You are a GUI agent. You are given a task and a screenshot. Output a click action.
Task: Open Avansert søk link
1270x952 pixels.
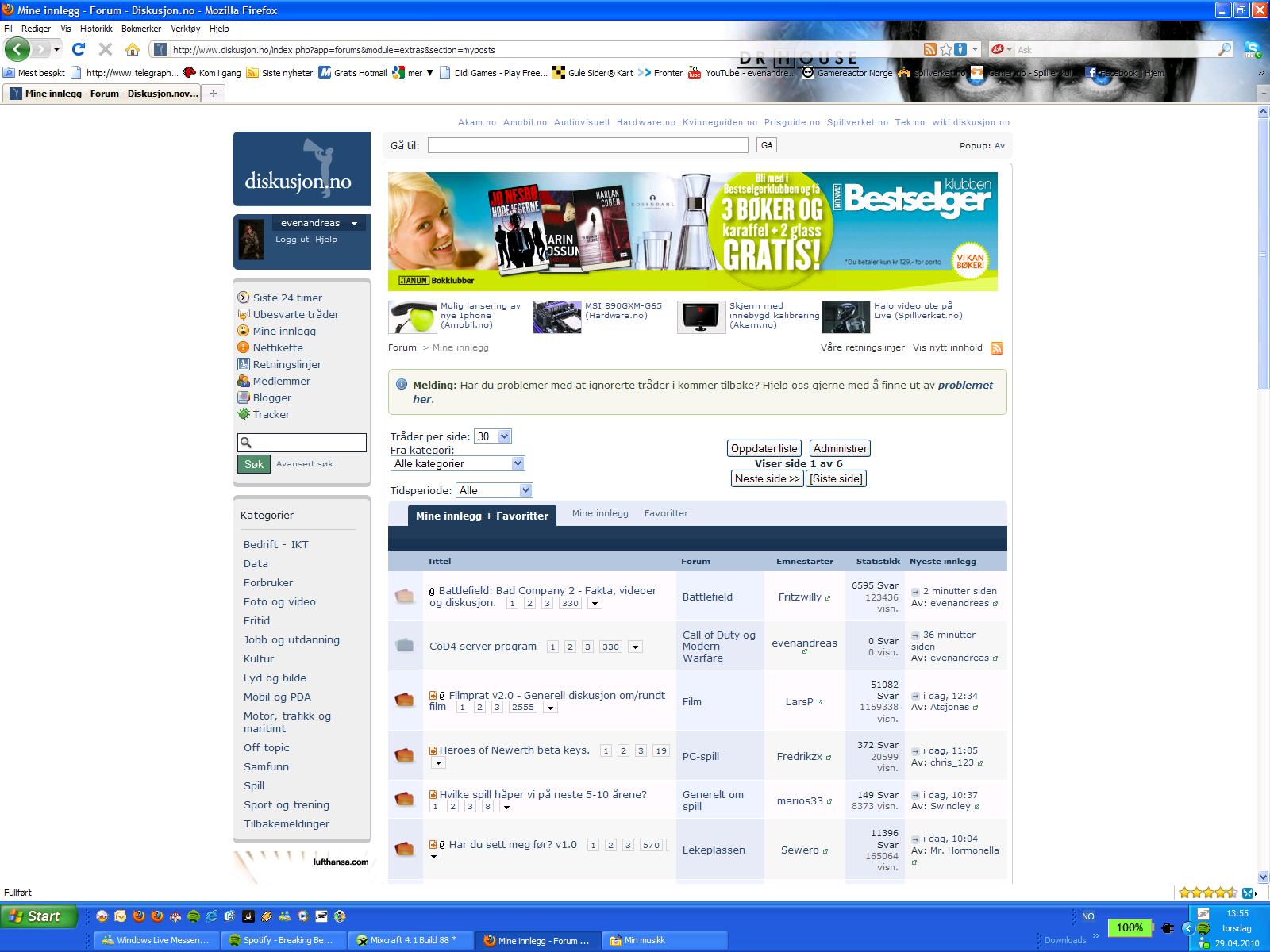tap(305, 464)
